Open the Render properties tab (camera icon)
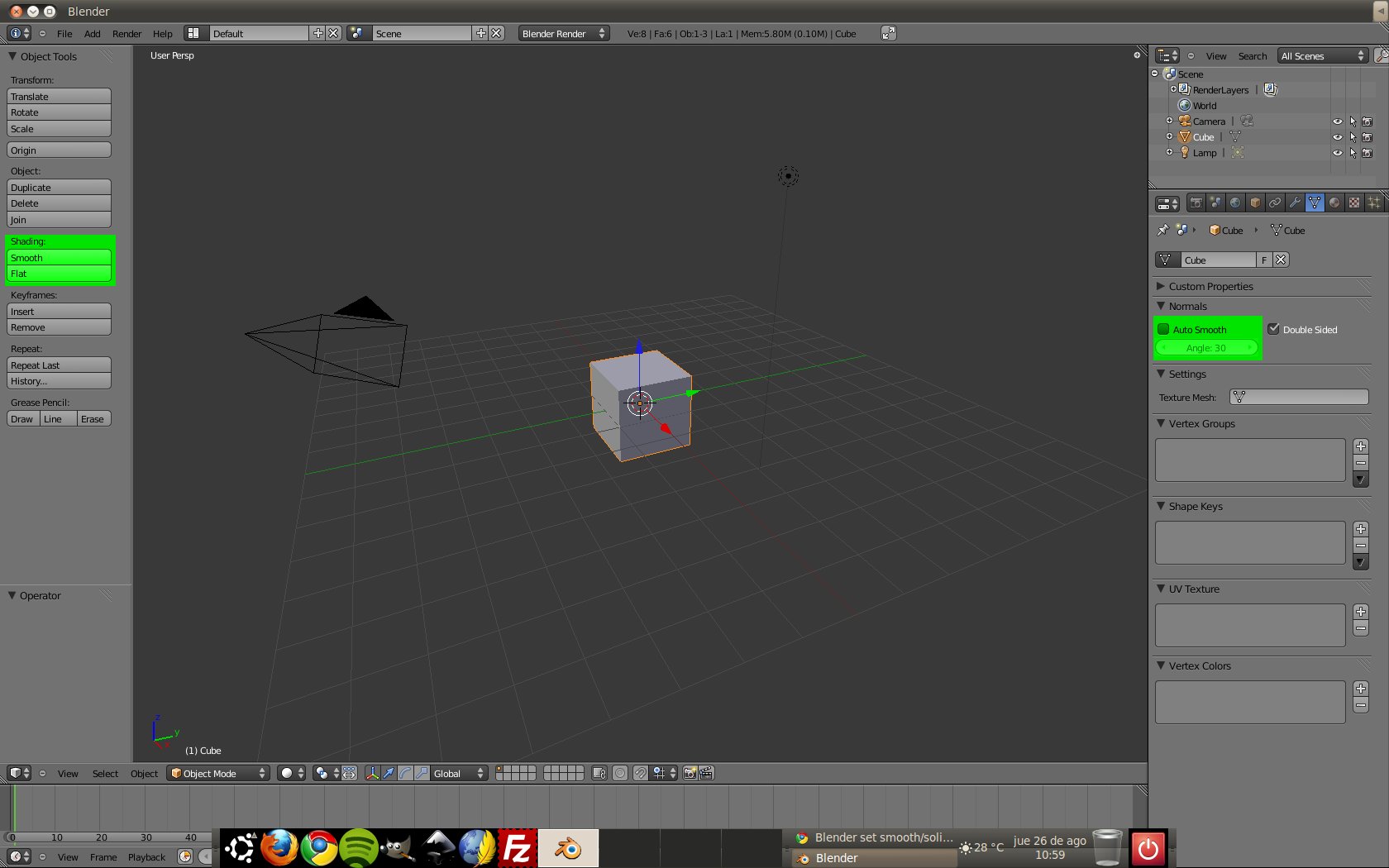This screenshot has height=868, width=1389. point(1196,203)
